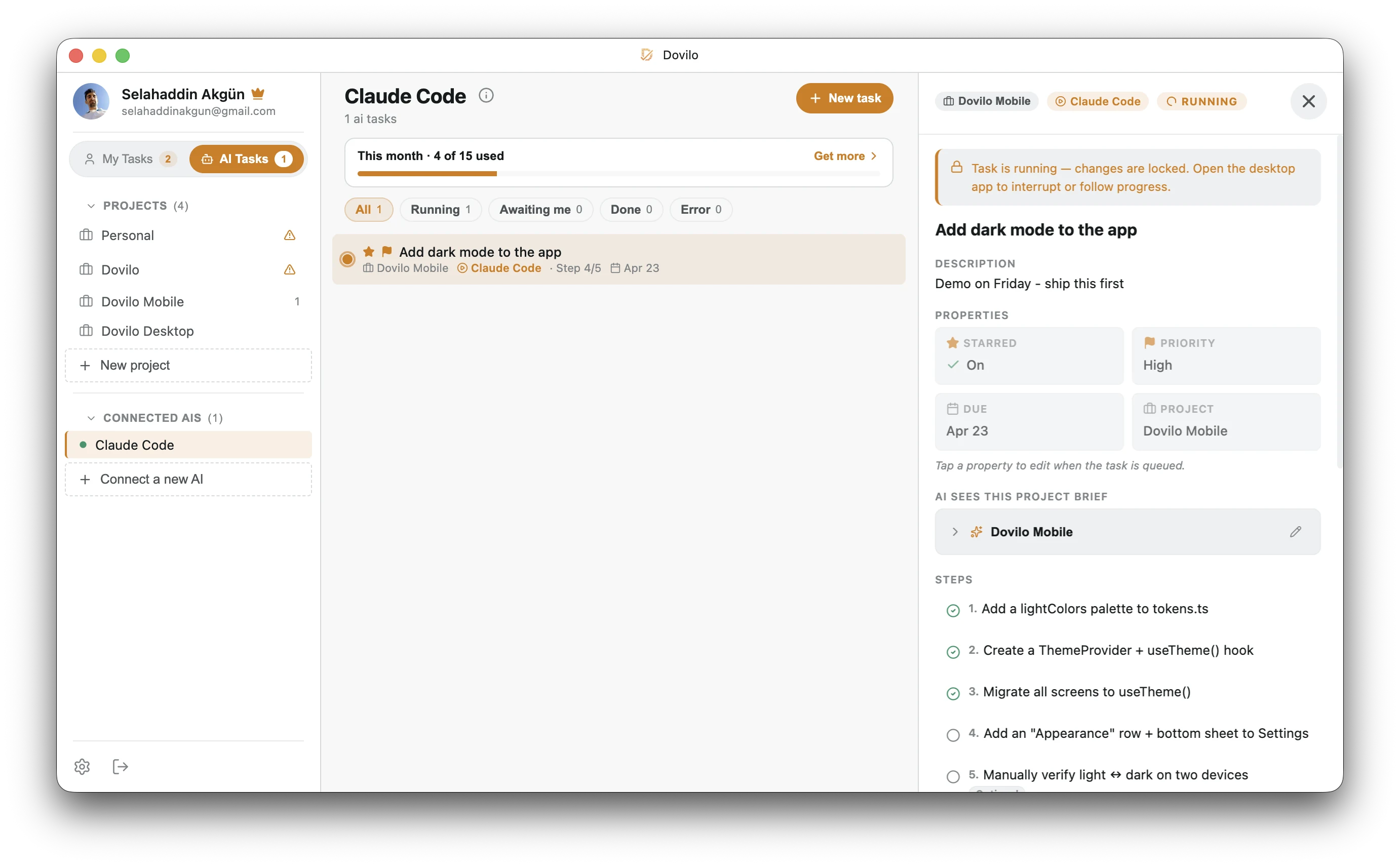Click the detail panel vertical scrollbar
Viewport: 1400px width, 867px height.
coord(1339,301)
